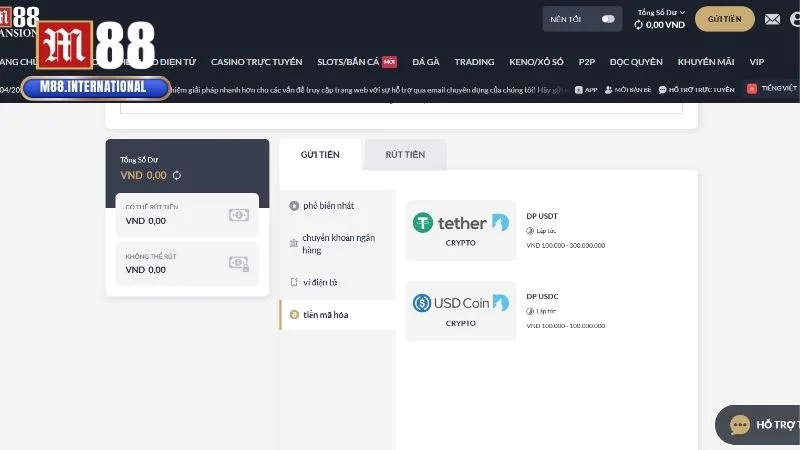Open VIP menu item
Viewport: 800px width, 450px height.
pyautogui.click(x=757, y=62)
